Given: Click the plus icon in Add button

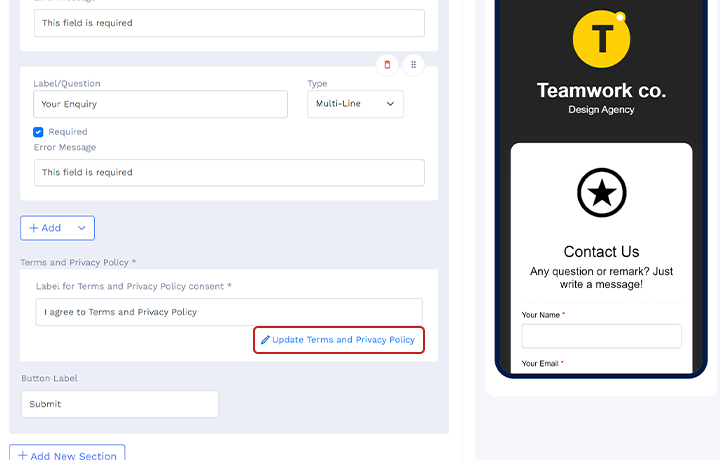Looking at the screenshot, I should click(x=34, y=228).
